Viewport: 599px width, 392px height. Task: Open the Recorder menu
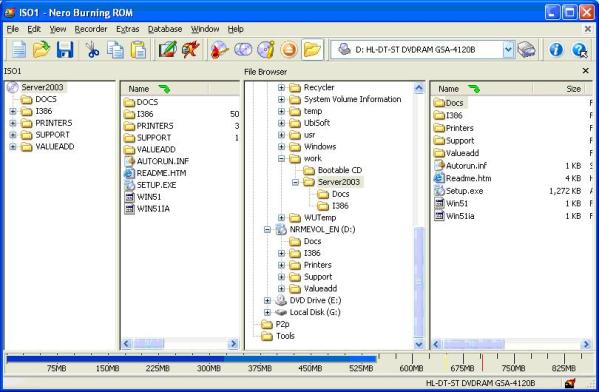coord(91,29)
